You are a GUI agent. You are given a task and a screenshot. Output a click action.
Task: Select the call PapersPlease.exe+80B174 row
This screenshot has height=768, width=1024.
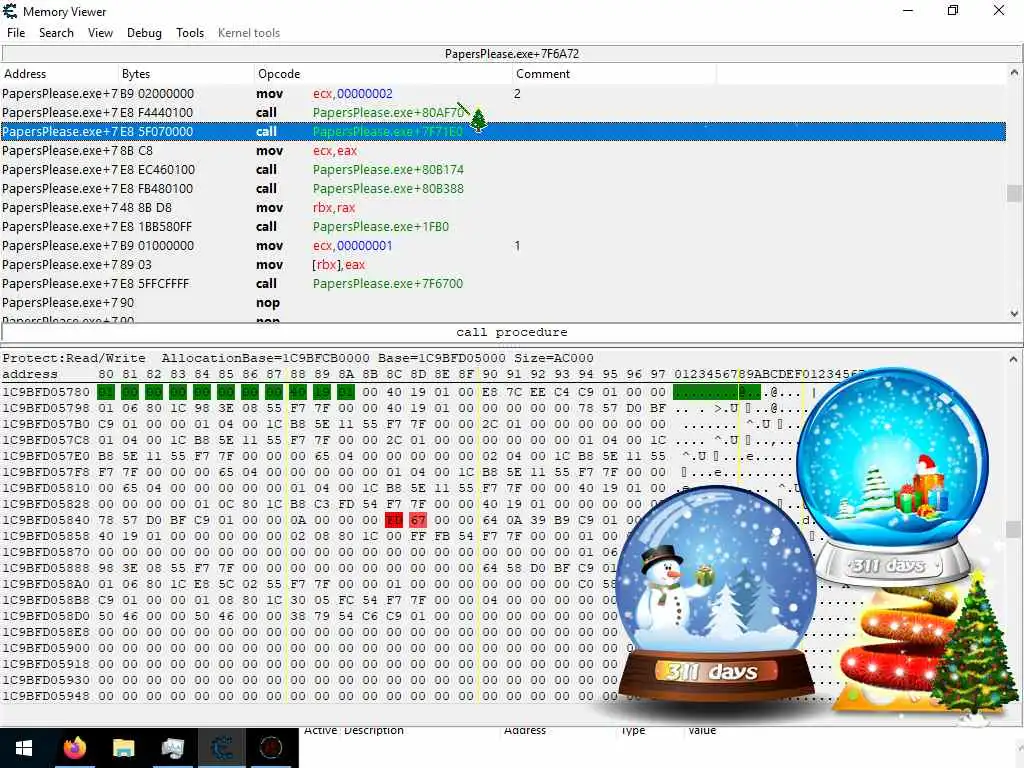click(x=503, y=169)
